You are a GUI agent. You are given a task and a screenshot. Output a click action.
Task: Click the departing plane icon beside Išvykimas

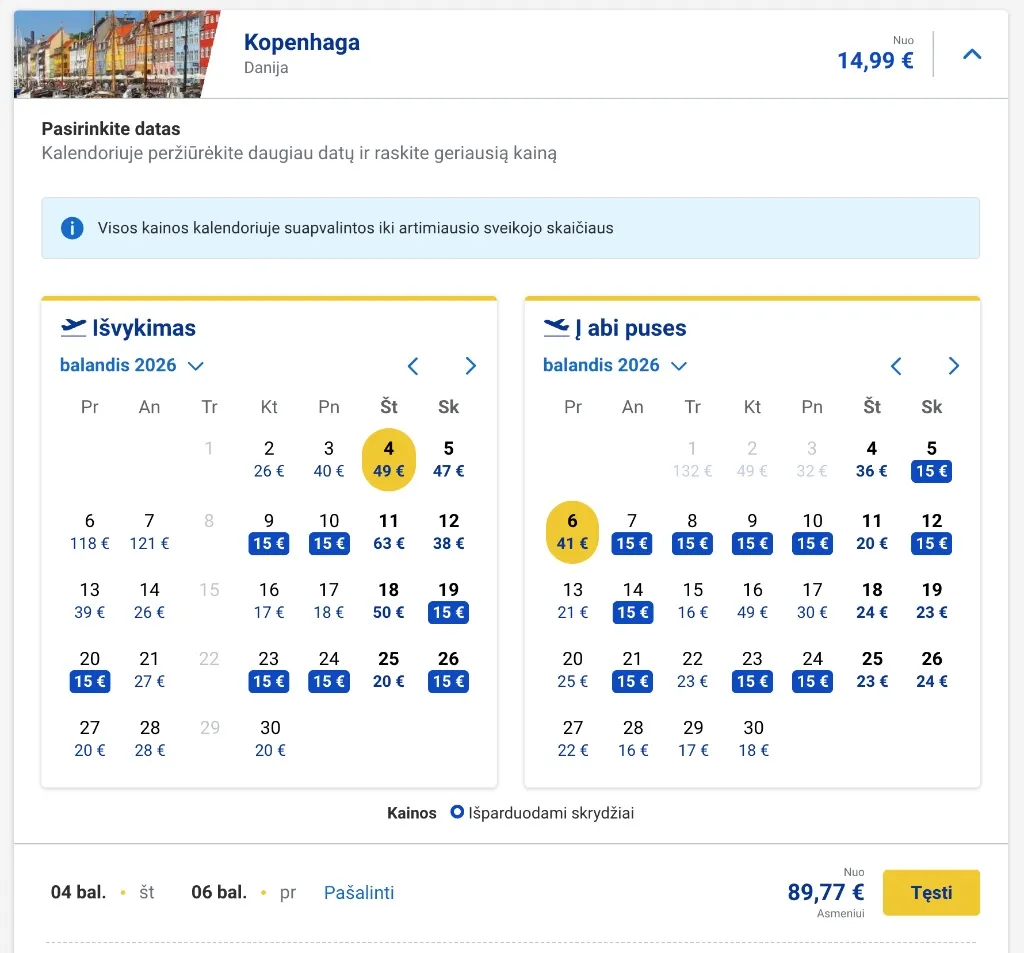[x=73, y=328]
